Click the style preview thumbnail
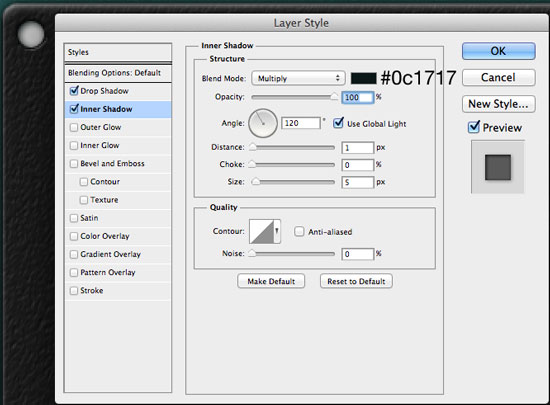Screen dimensions: 550x405 (498, 167)
